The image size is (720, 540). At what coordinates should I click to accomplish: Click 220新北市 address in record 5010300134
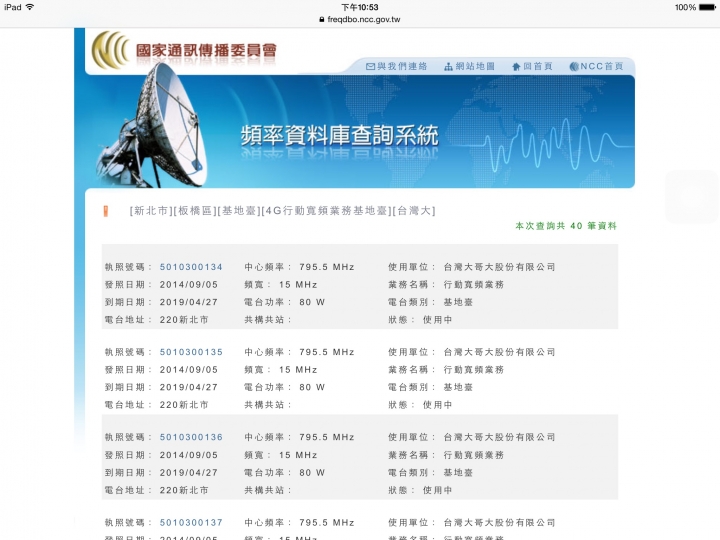click(x=184, y=320)
